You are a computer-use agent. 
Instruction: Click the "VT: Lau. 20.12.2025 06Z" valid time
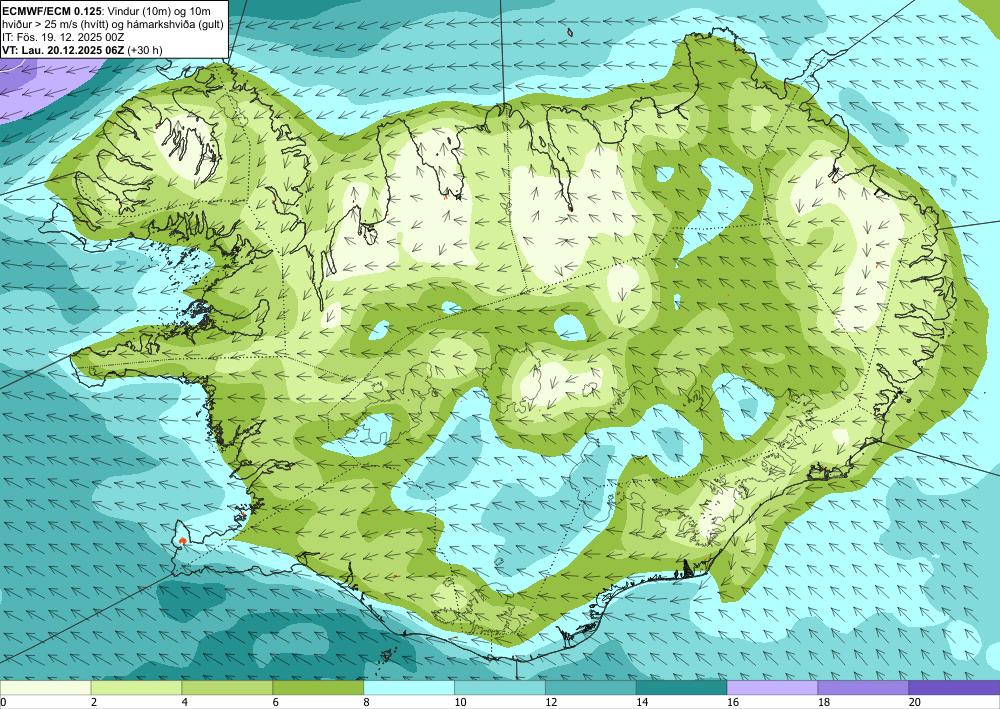point(63,50)
